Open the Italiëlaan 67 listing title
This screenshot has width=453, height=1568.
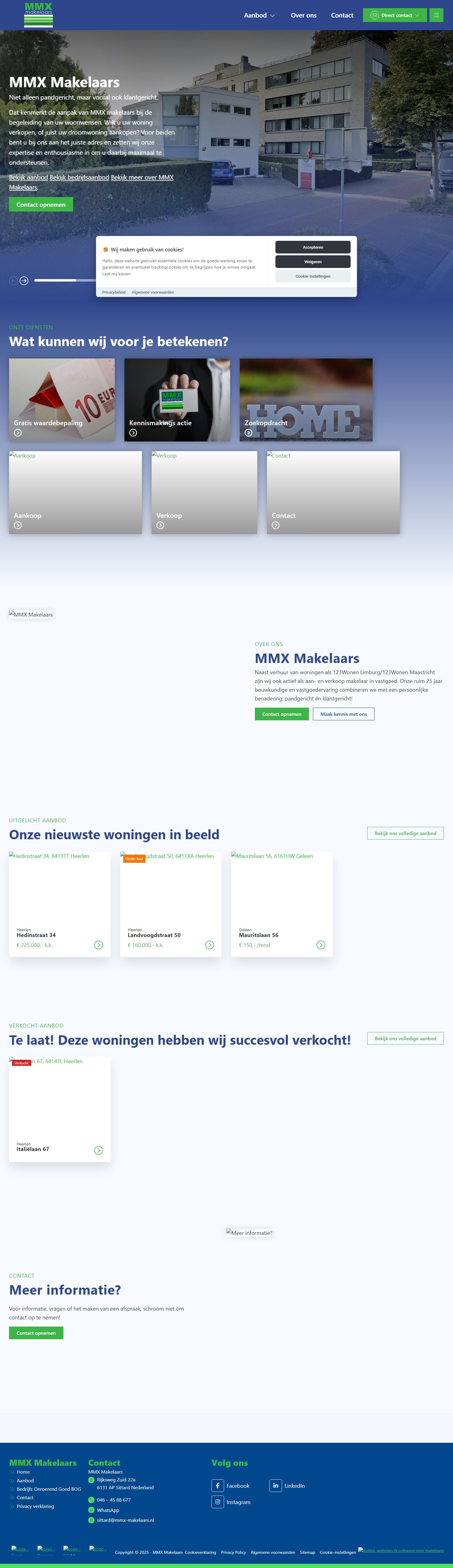(33, 1149)
